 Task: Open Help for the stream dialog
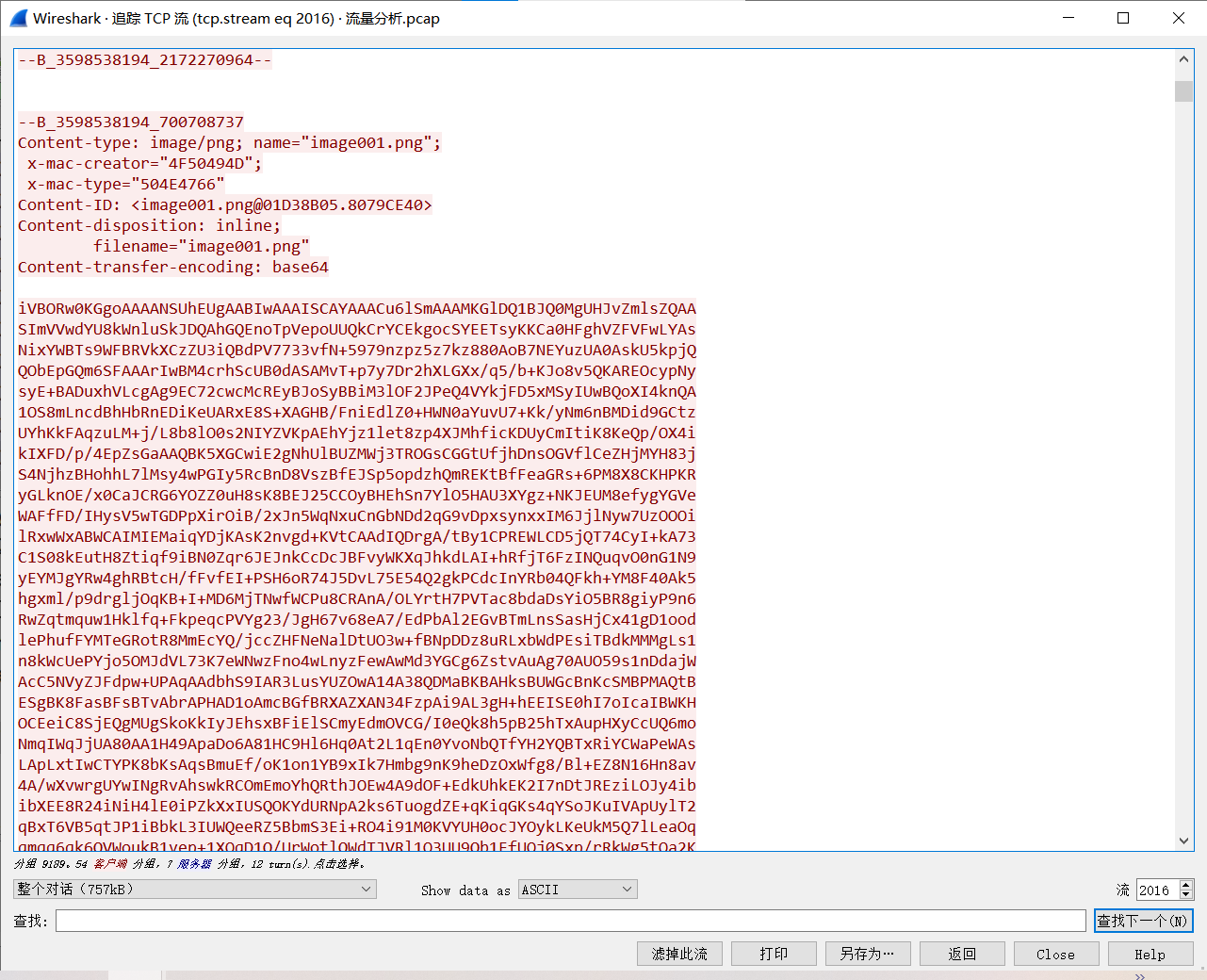[1150, 954]
